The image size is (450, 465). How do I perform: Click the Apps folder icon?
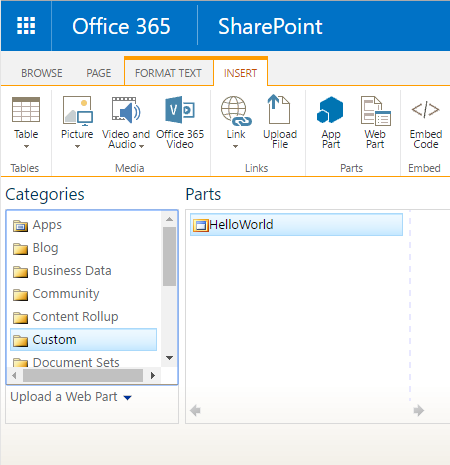point(20,226)
